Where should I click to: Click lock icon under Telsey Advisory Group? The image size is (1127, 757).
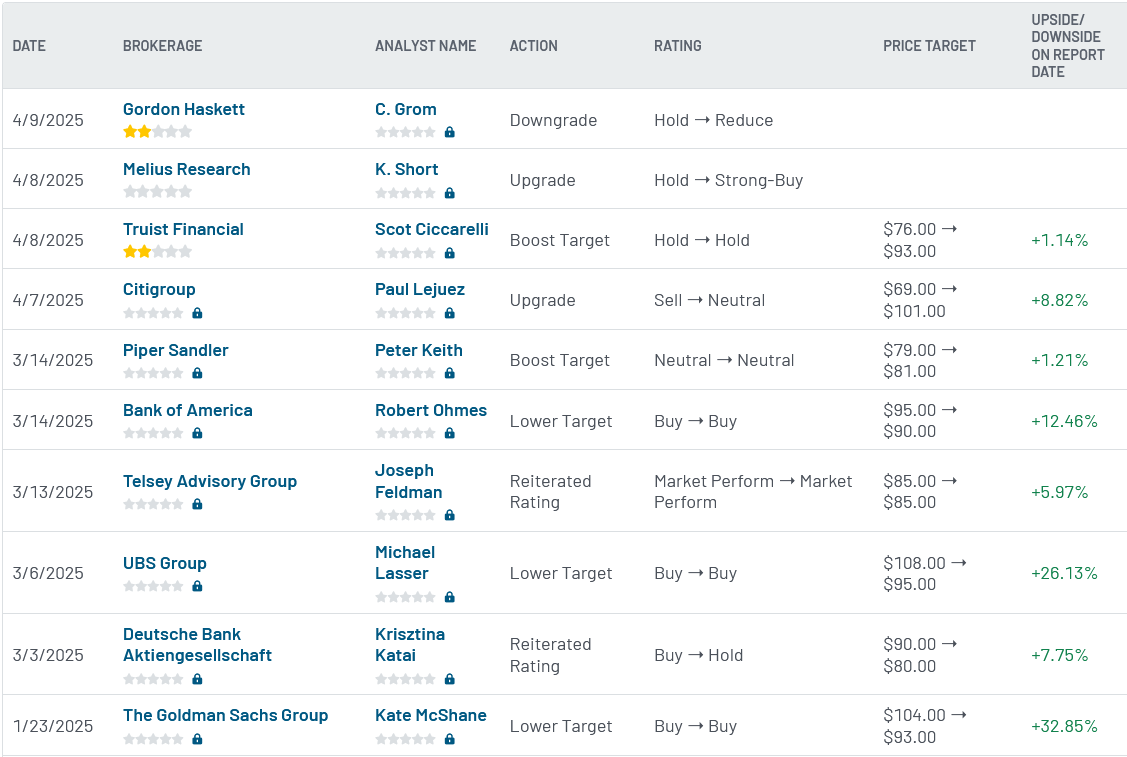coord(197,504)
